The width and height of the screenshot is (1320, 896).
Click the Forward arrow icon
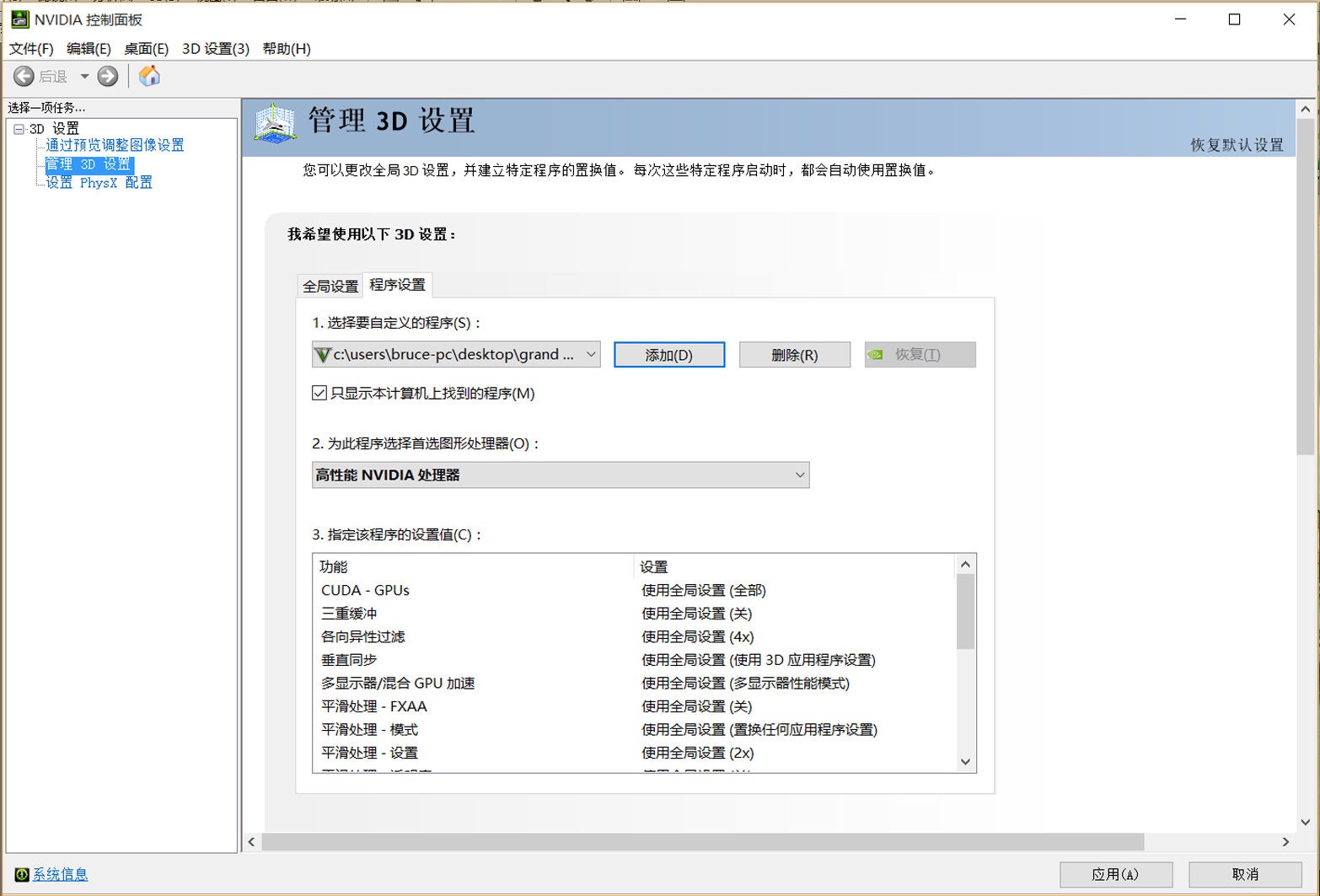pyautogui.click(x=108, y=77)
